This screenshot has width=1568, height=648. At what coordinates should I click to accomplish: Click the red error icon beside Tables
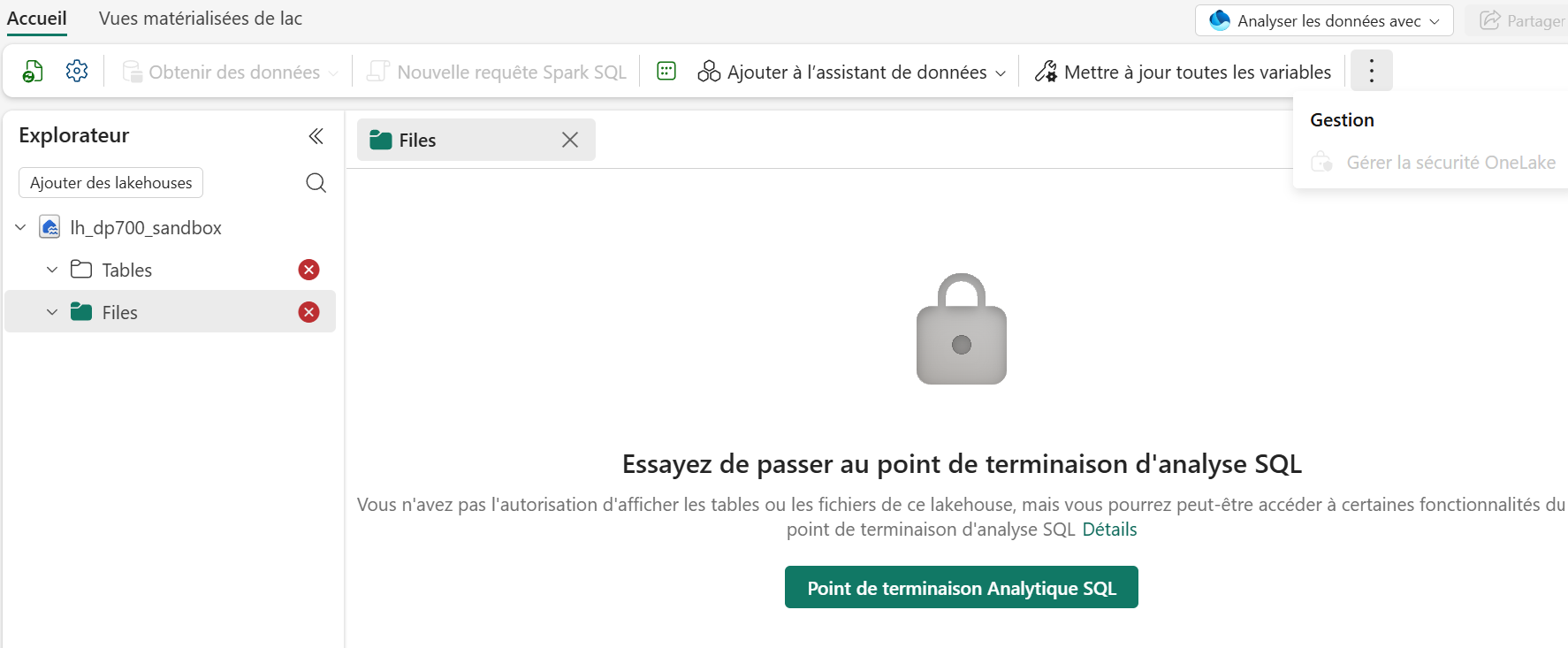(x=308, y=270)
